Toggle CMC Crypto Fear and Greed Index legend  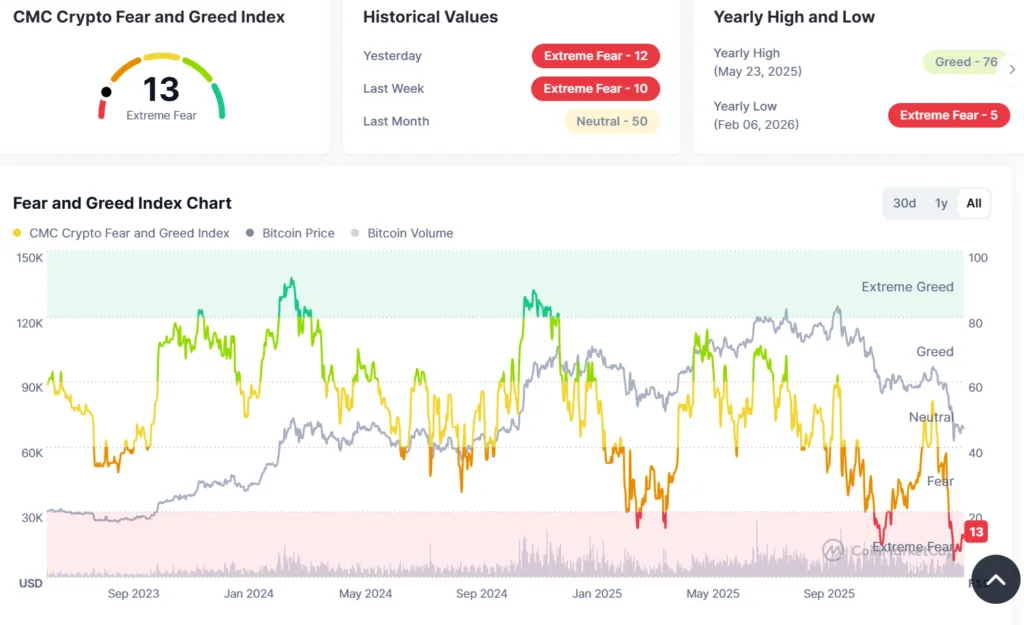coord(16,233)
